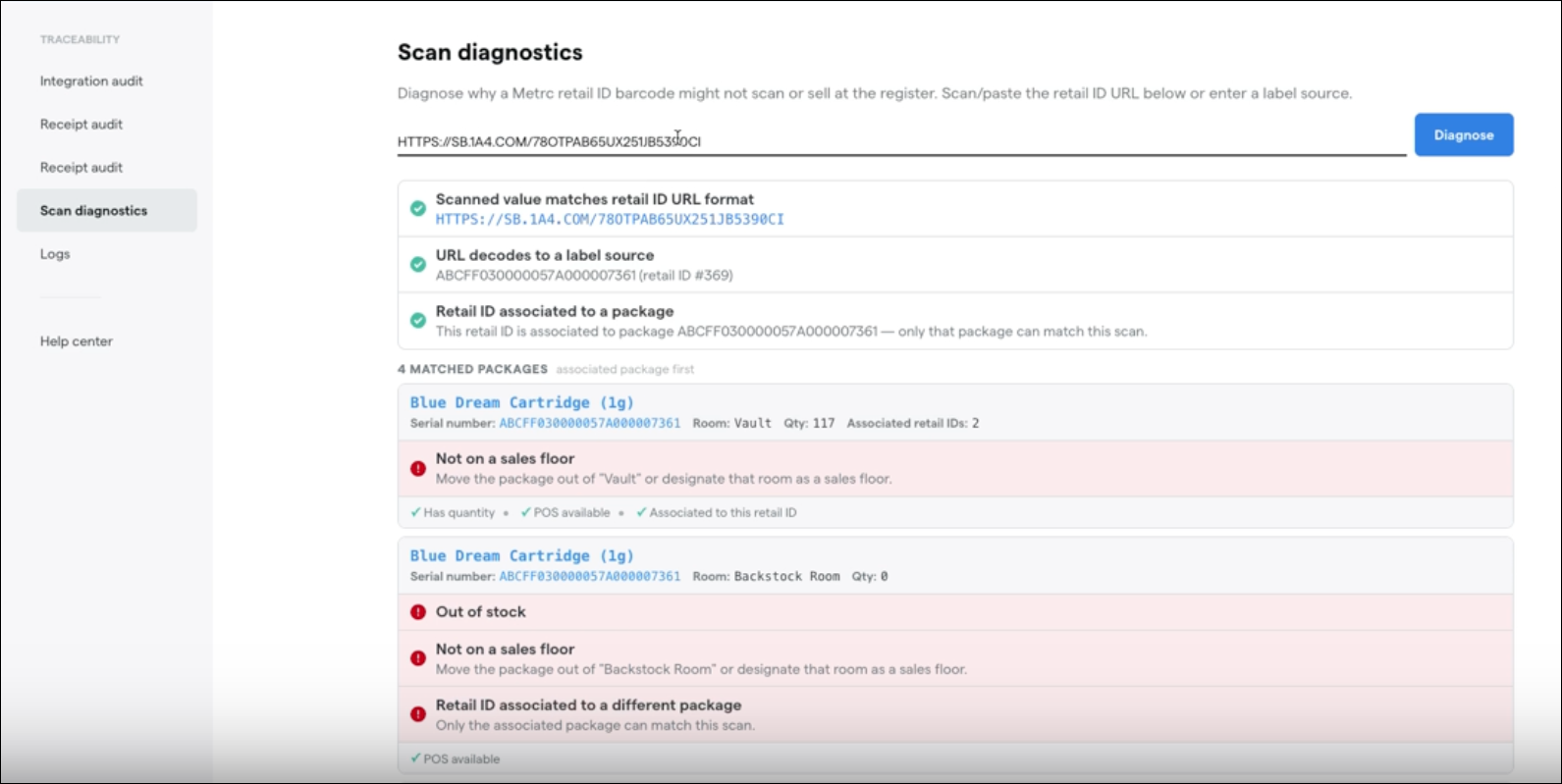Click Associated retail IDs: 2 text
This screenshot has width=1562, height=784.
coord(913,424)
